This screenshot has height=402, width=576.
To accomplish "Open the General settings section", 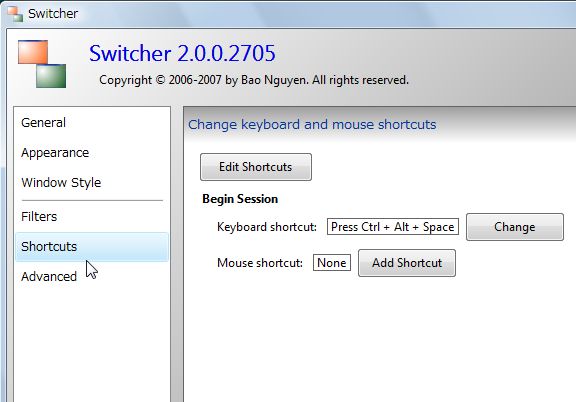I will pos(43,122).
